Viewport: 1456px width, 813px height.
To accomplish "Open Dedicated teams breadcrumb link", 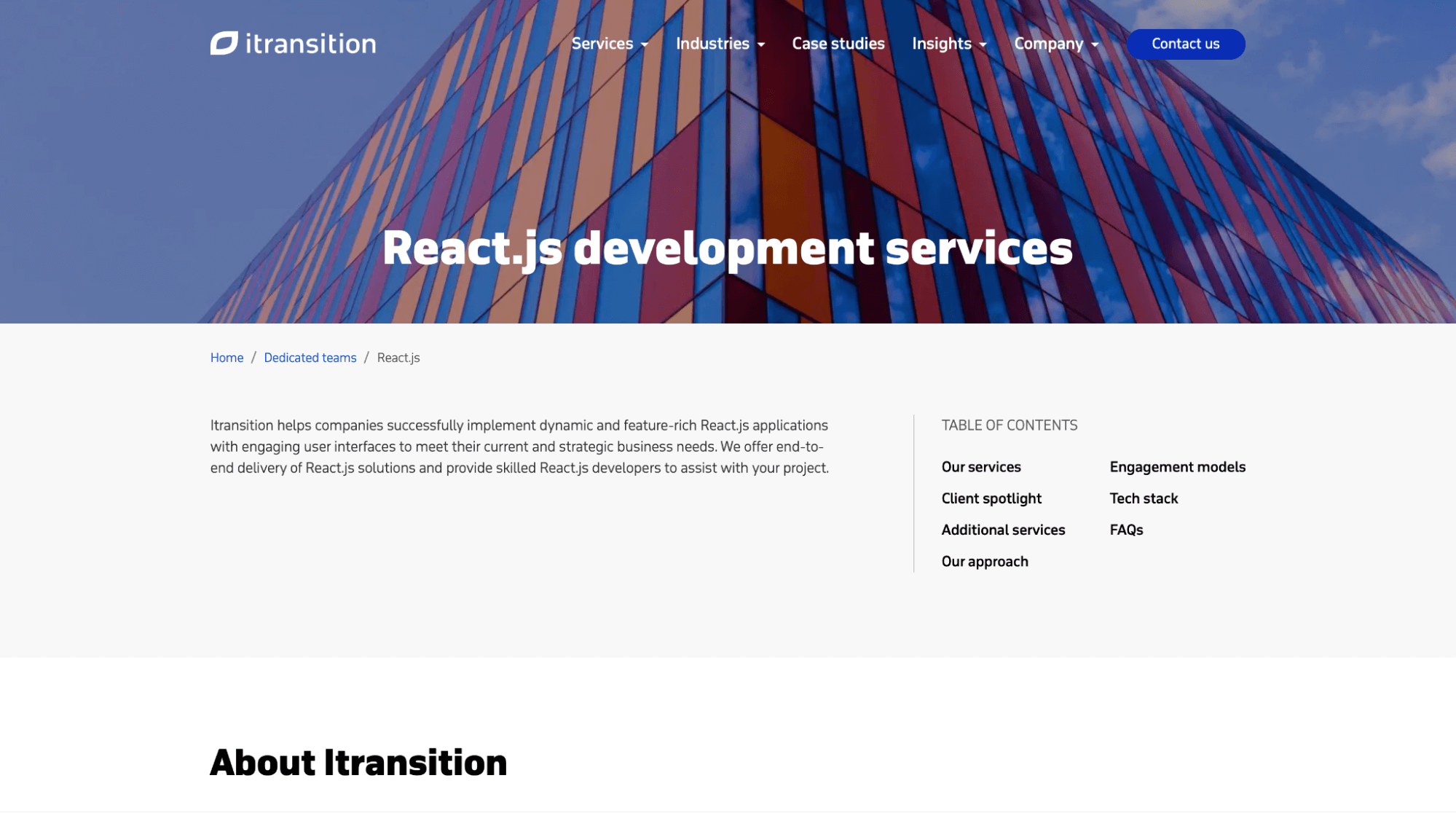I will tap(310, 358).
